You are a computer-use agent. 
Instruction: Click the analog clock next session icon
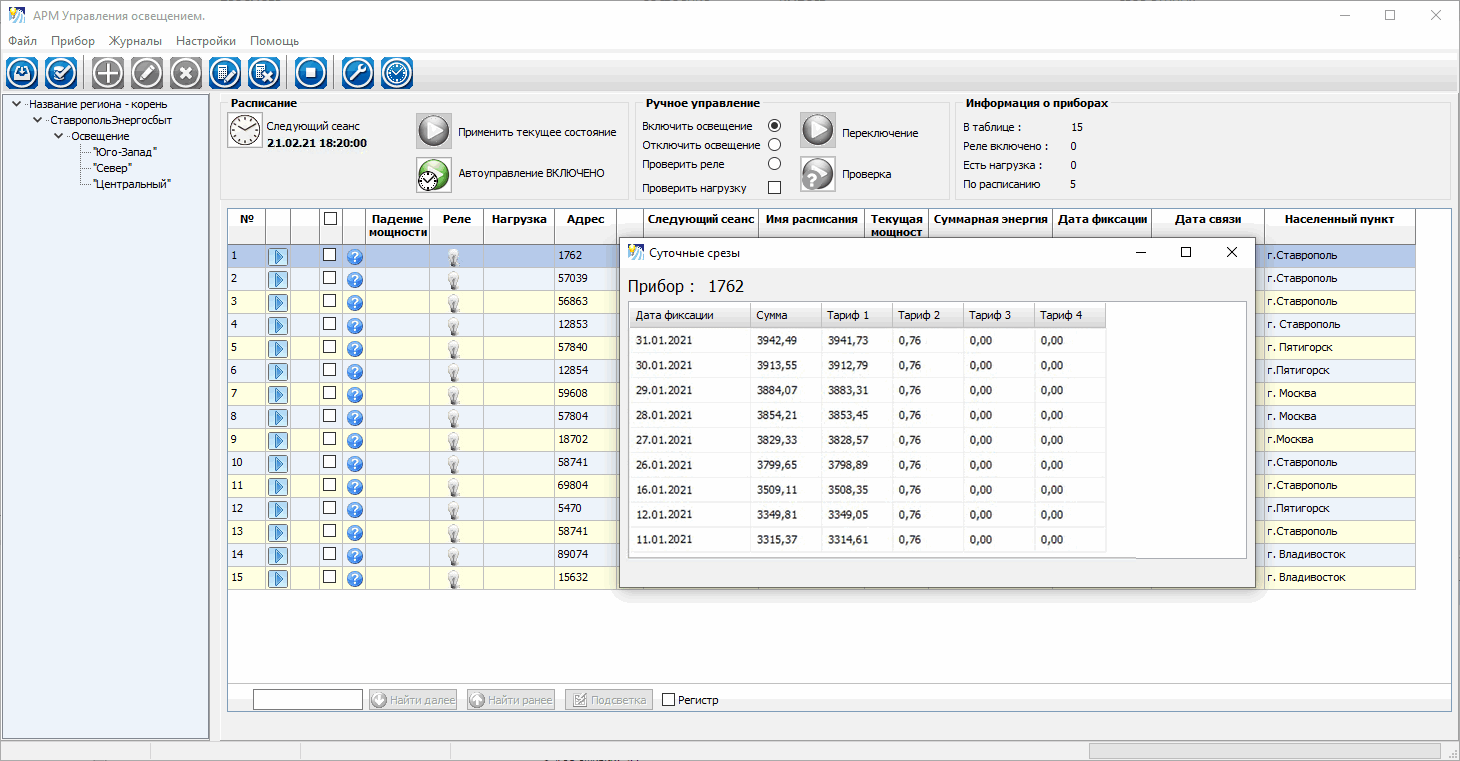[244, 130]
